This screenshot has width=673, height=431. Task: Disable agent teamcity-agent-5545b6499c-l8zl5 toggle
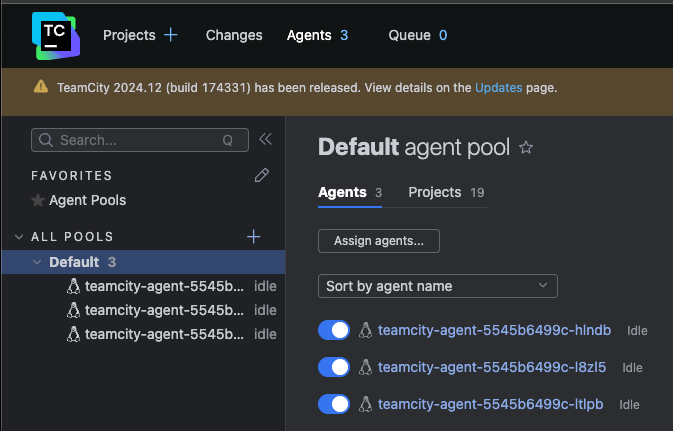coord(334,367)
